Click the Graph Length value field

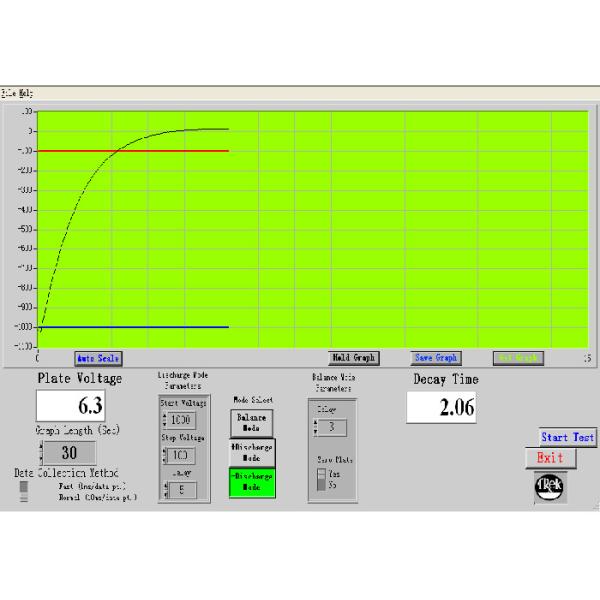click(72, 452)
